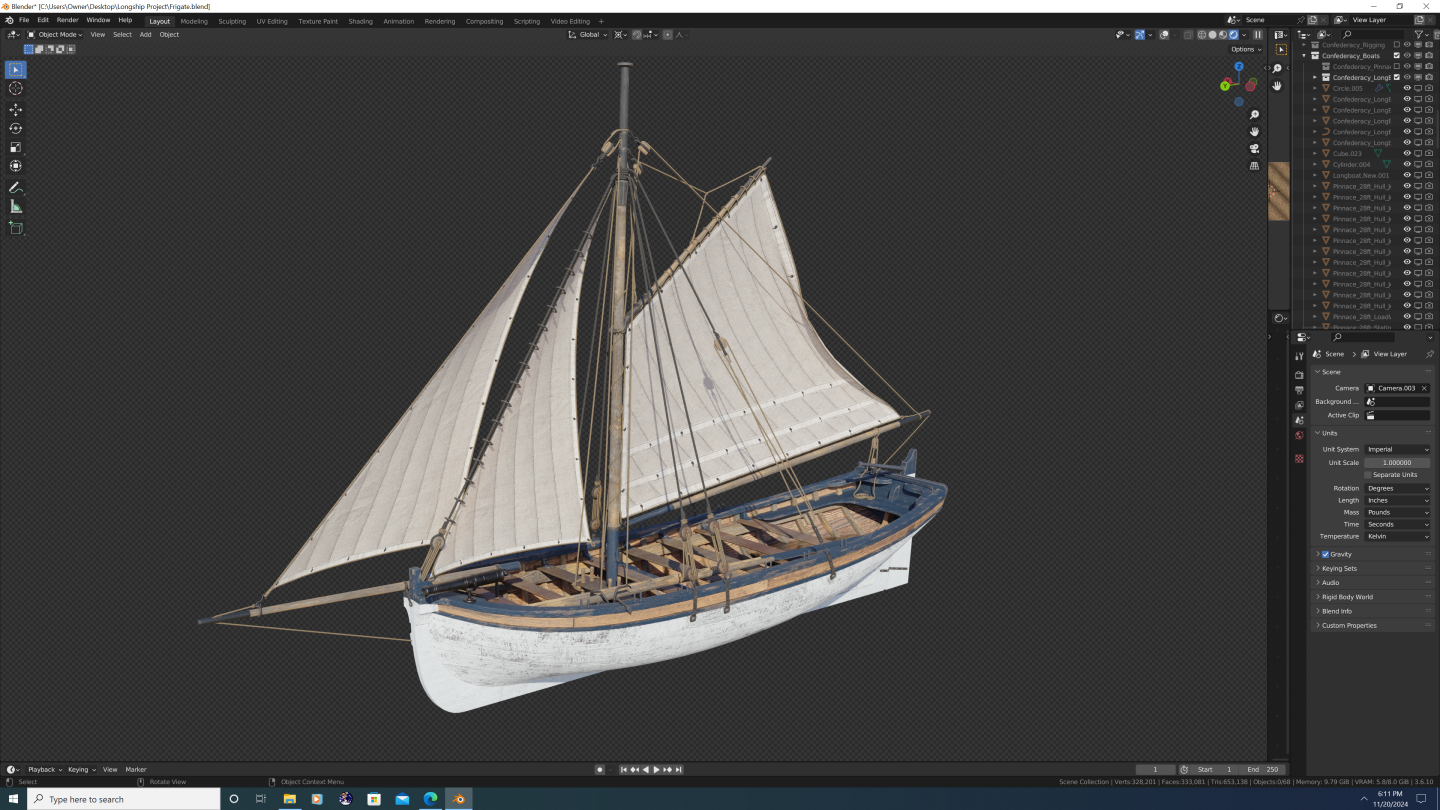
Task: Pick the Add Cube tool
Action: click(16, 228)
